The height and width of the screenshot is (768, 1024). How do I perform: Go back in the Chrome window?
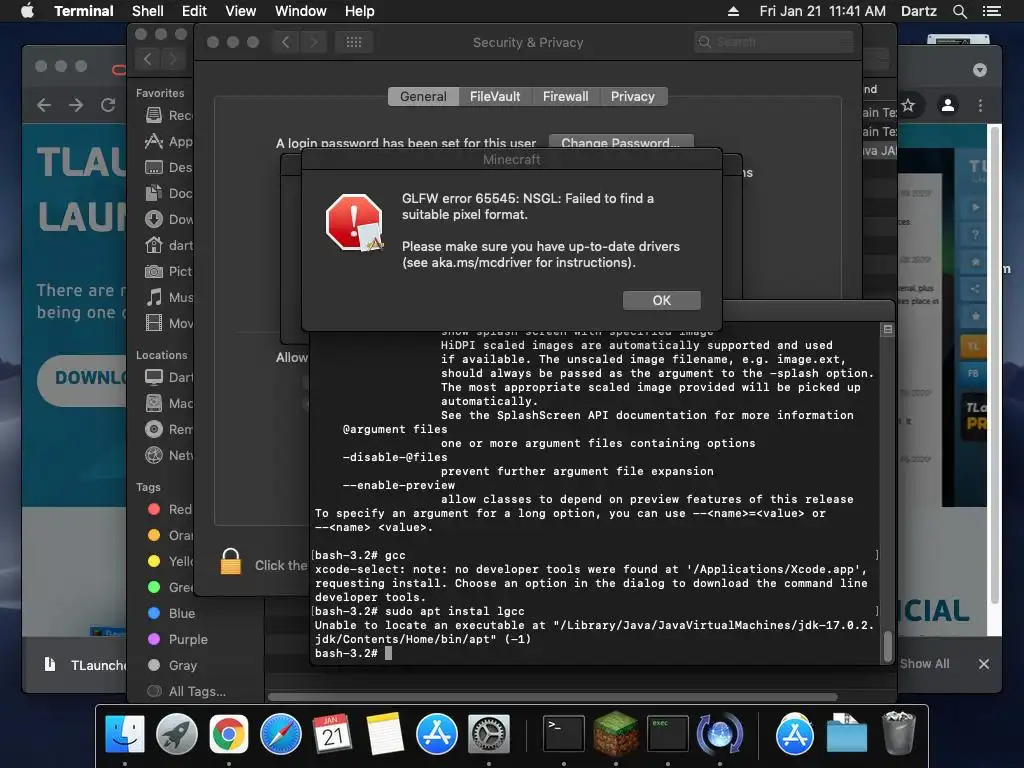pos(44,104)
